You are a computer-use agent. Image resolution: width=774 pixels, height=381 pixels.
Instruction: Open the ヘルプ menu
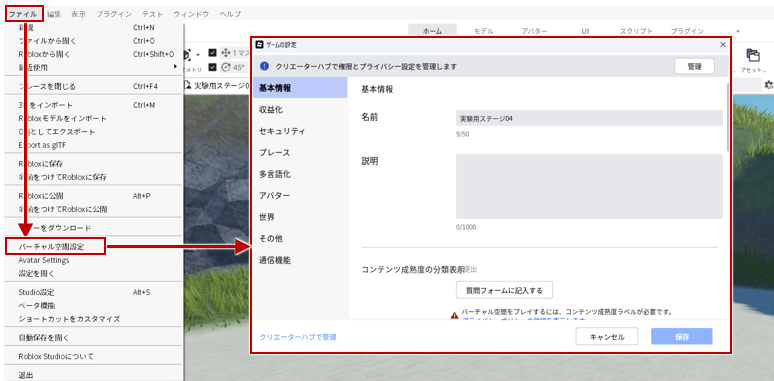(230, 14)
